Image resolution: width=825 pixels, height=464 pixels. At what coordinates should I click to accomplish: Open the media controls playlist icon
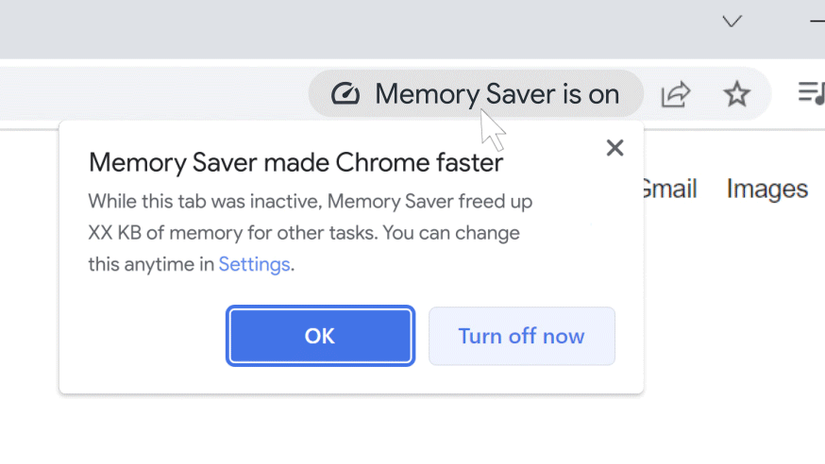point(811,93)
